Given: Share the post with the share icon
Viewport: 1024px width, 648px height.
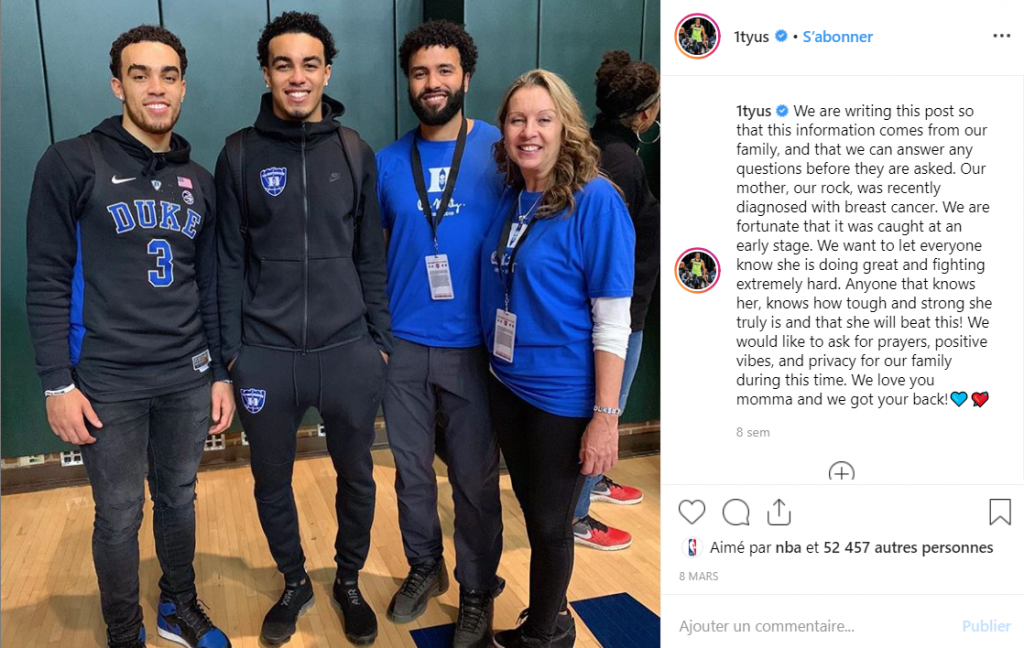Looking at the screenshot, I should [x=779, y=512].
